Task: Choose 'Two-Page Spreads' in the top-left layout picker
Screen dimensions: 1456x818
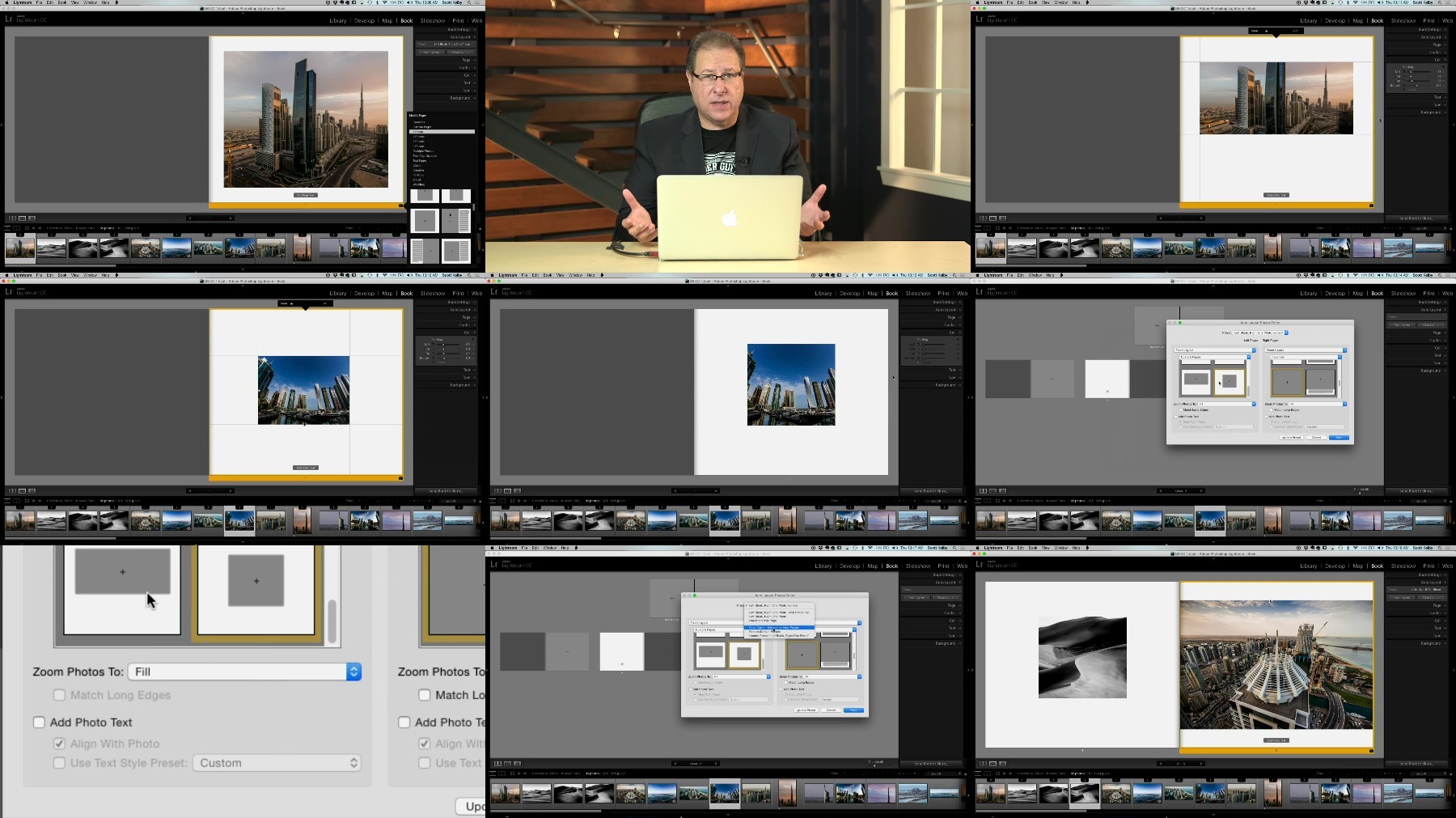Action: pyautogui.click(x=425, y=155)
